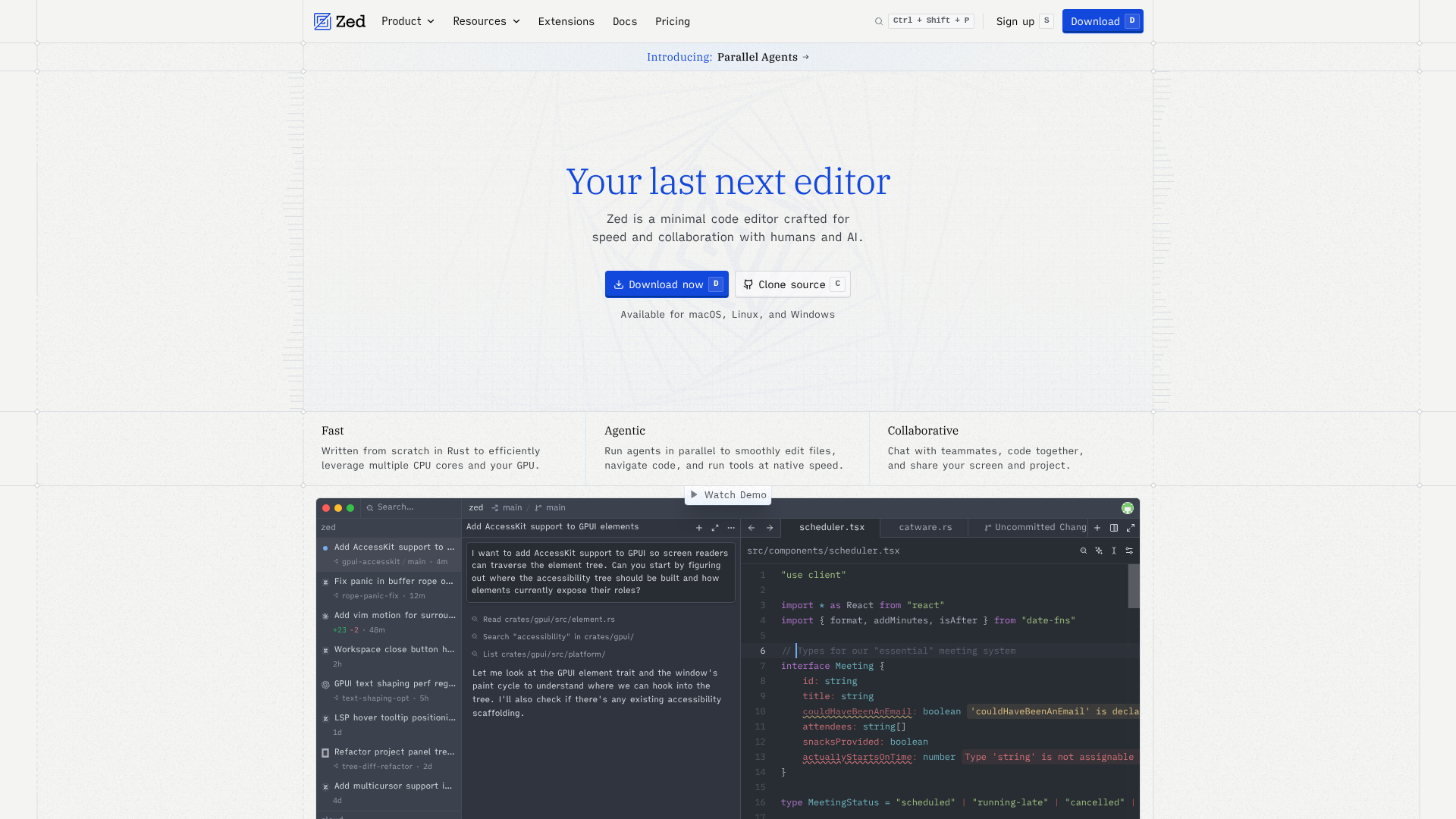Expand the Resources dropdown menu

click(x=486, y=21)
